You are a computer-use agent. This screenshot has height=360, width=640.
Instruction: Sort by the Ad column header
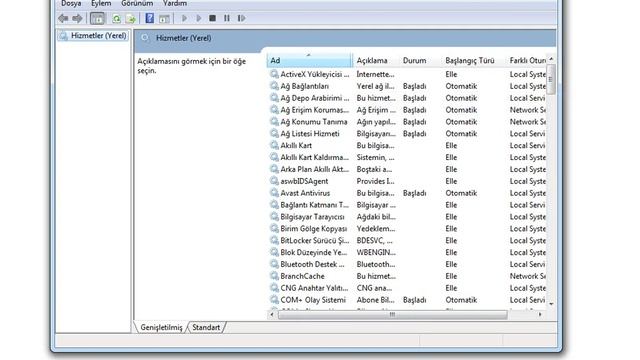click(x=309, y=60)
